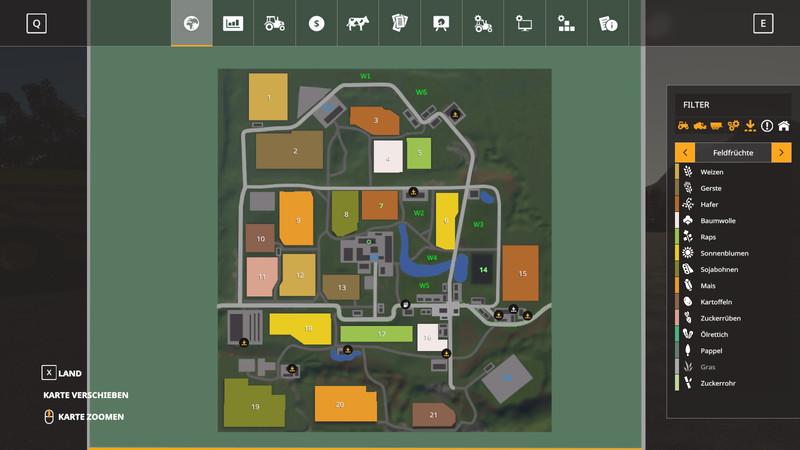This screenshot has width=800, height=450.
Task: Click the Feldfrüchte category selector label
Action: coord(733,152)
